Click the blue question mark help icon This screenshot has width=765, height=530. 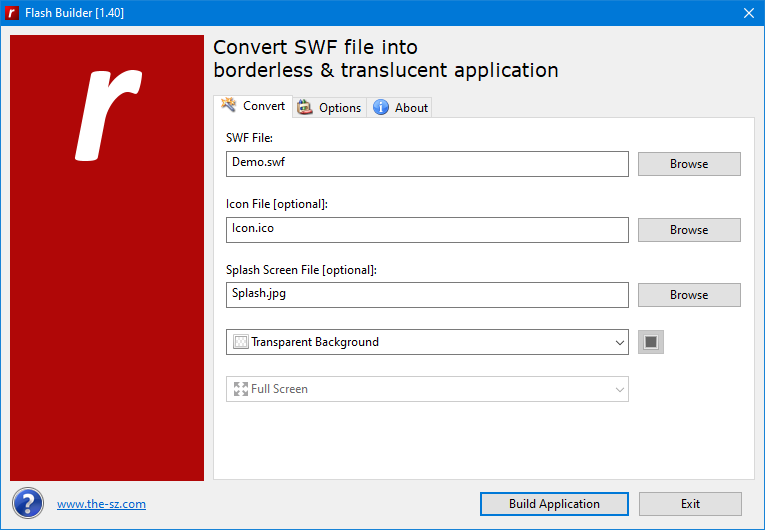point(28,503)
